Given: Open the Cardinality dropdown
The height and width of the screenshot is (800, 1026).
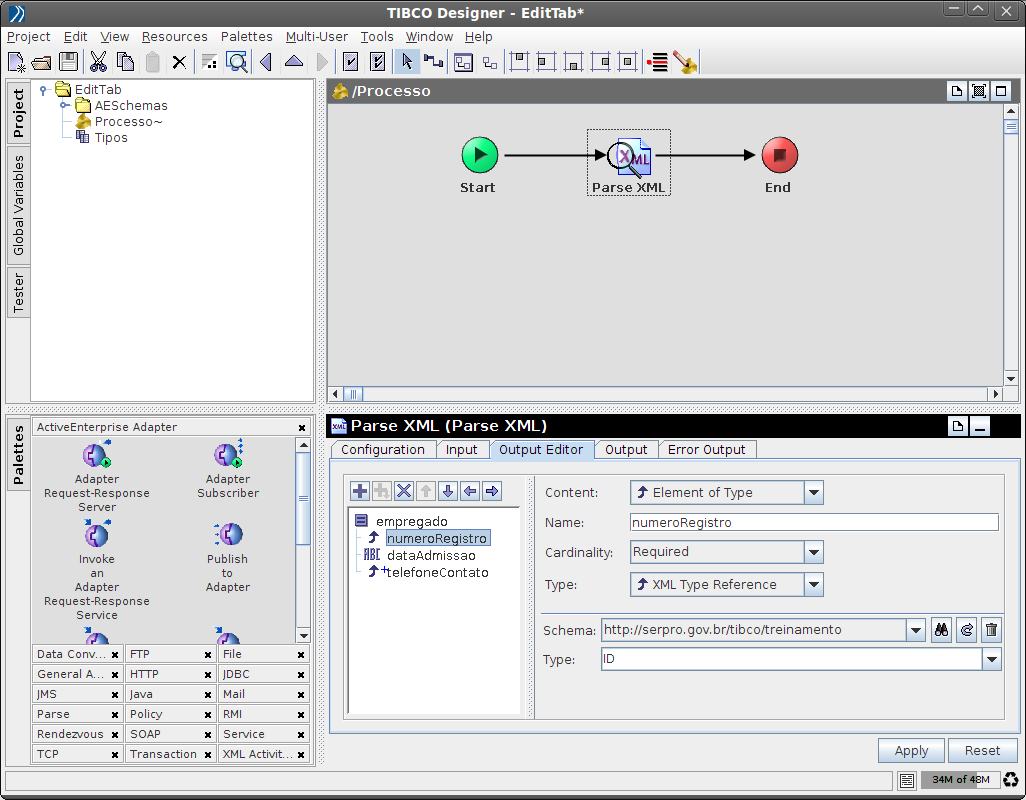Looking at the screenshot, I should coord(814,552).
